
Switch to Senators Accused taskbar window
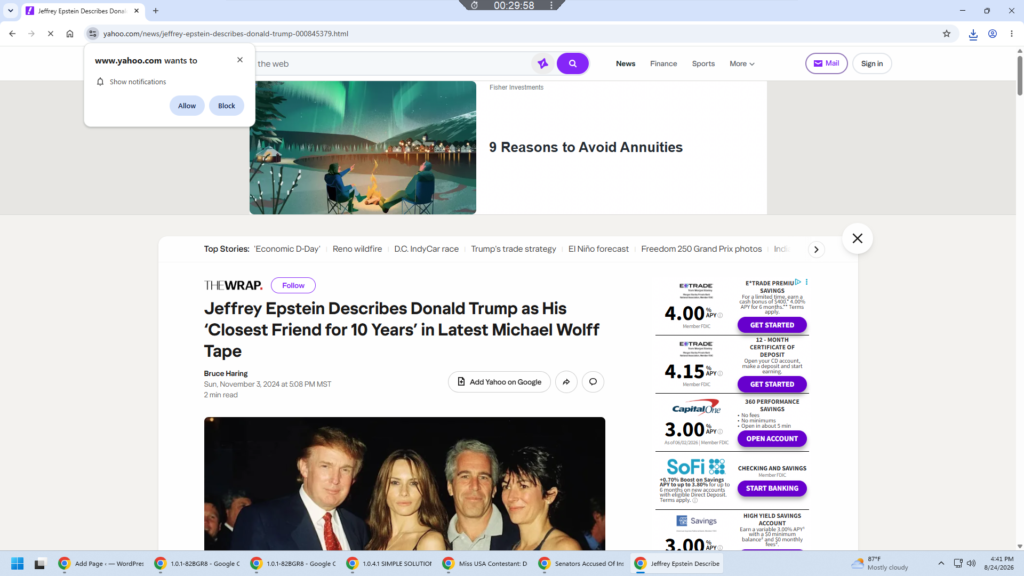click(x=581, y=564)
